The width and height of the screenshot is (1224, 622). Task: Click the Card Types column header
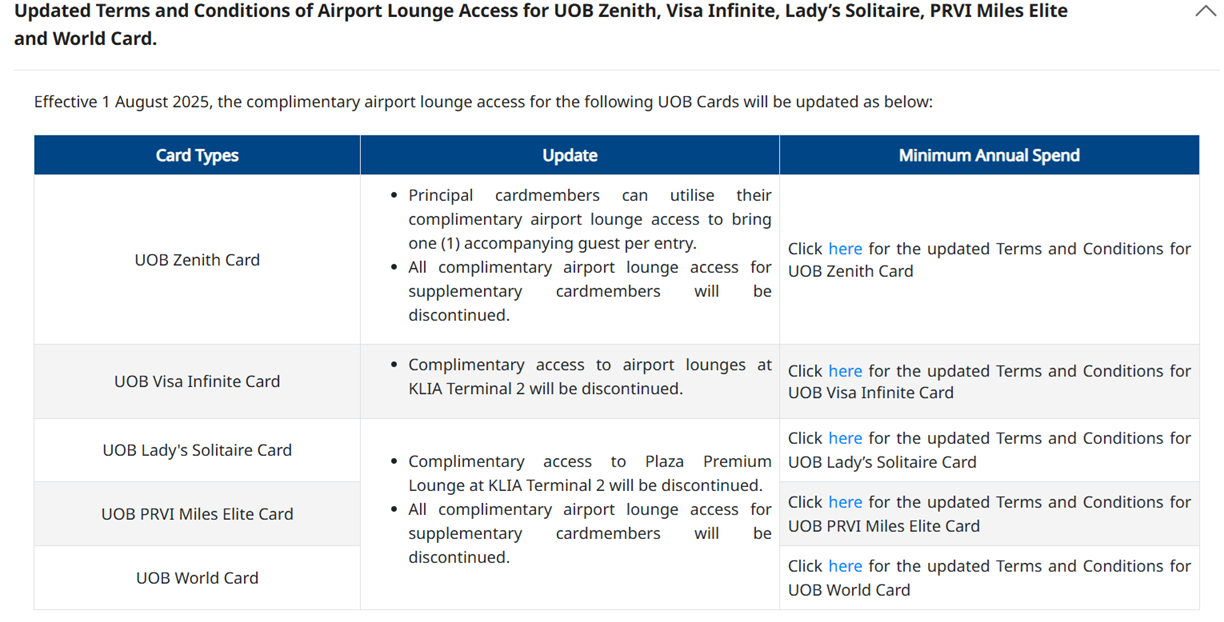pos(197,155)
